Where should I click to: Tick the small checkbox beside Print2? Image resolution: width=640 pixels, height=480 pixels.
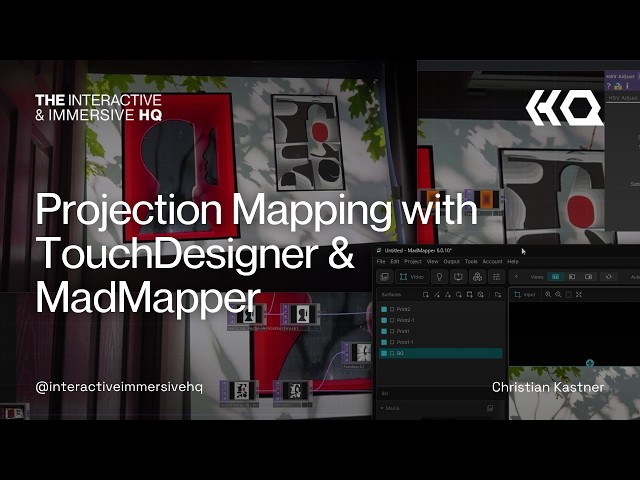392,309
